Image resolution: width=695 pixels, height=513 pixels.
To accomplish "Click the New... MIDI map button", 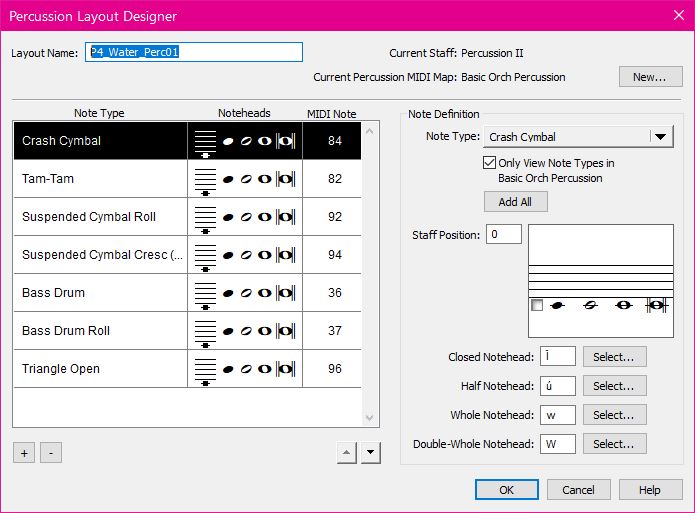I will tap(650, 77).
